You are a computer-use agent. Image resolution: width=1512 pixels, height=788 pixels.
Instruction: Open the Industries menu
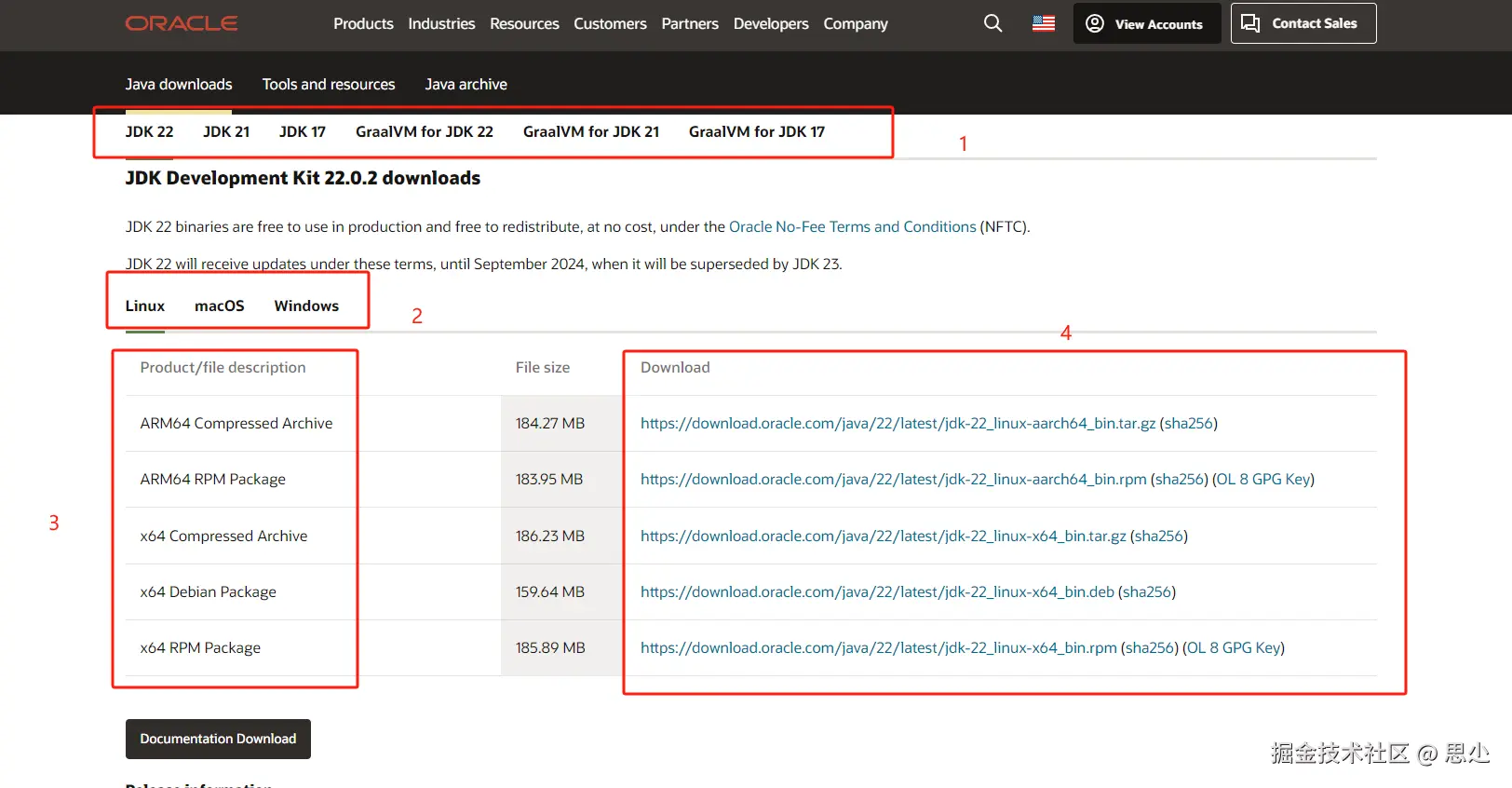point(441,23)
